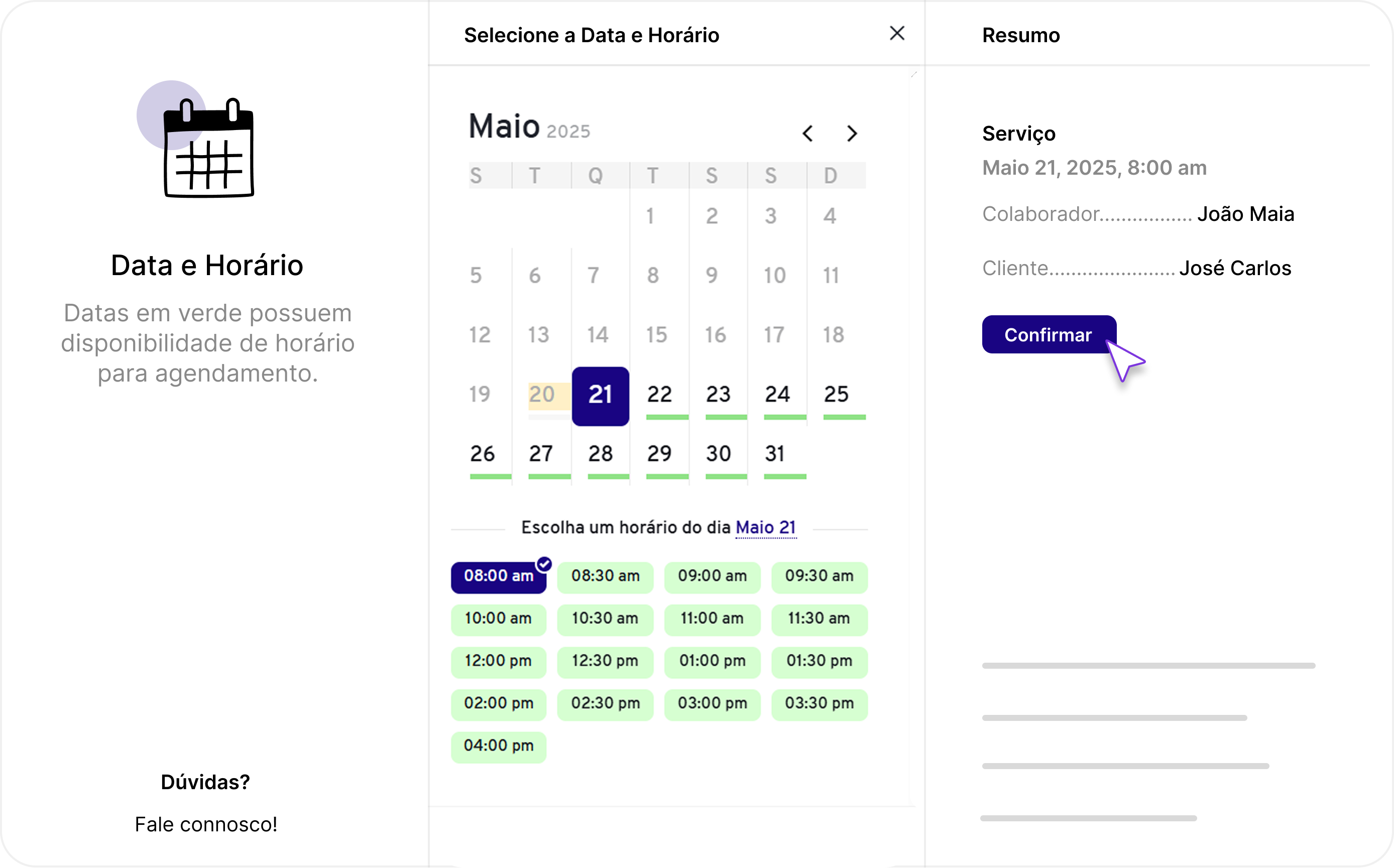
Task: Click the Maio 2025 month heading
Action: 529,127
